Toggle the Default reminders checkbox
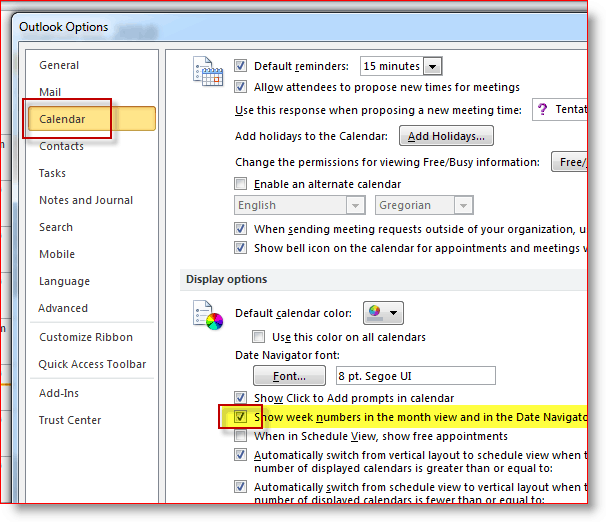The image size is (606, 522). pyautogui.click(x=240, y=66)
